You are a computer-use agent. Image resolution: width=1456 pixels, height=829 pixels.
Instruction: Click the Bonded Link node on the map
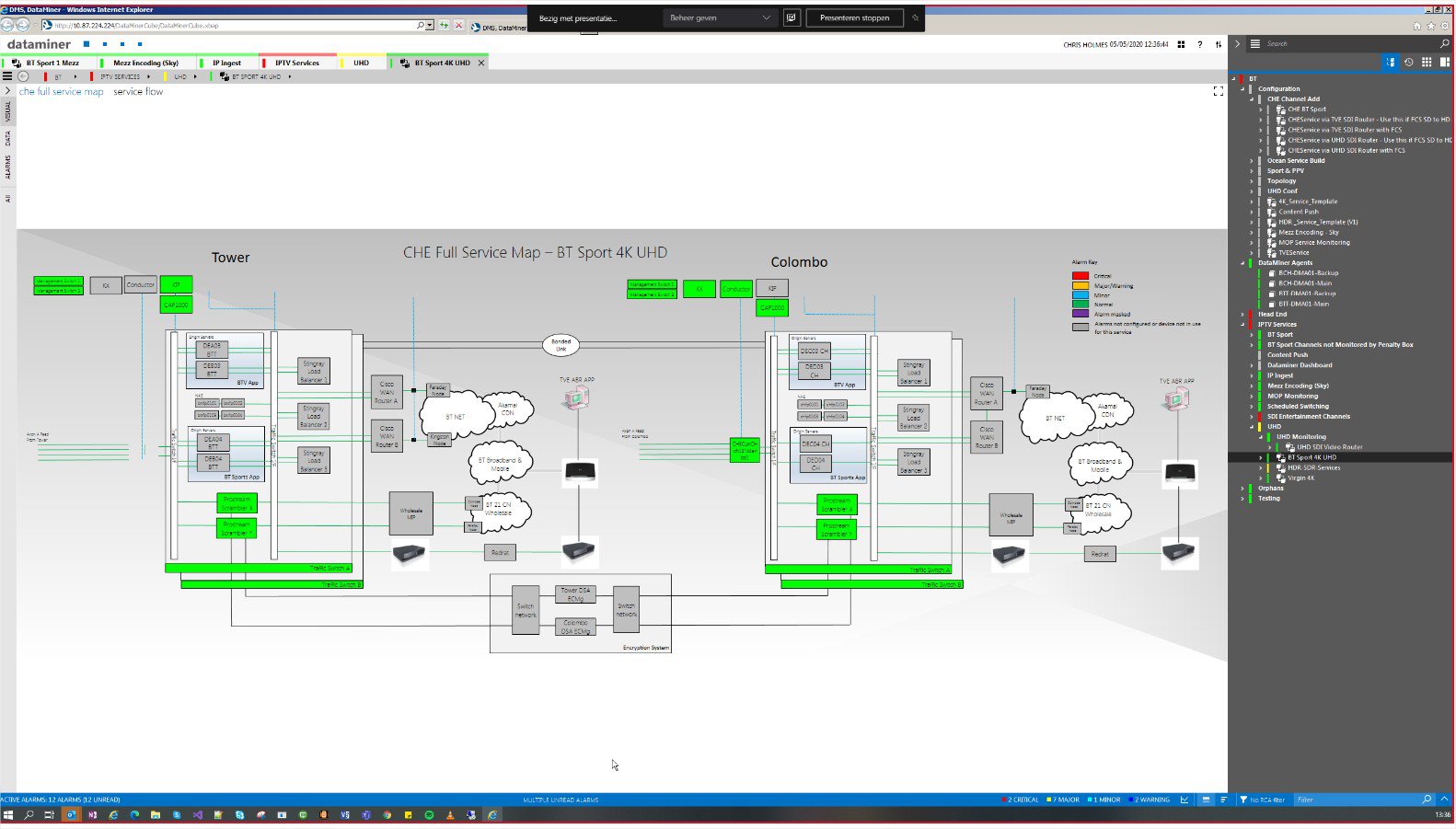560,346
